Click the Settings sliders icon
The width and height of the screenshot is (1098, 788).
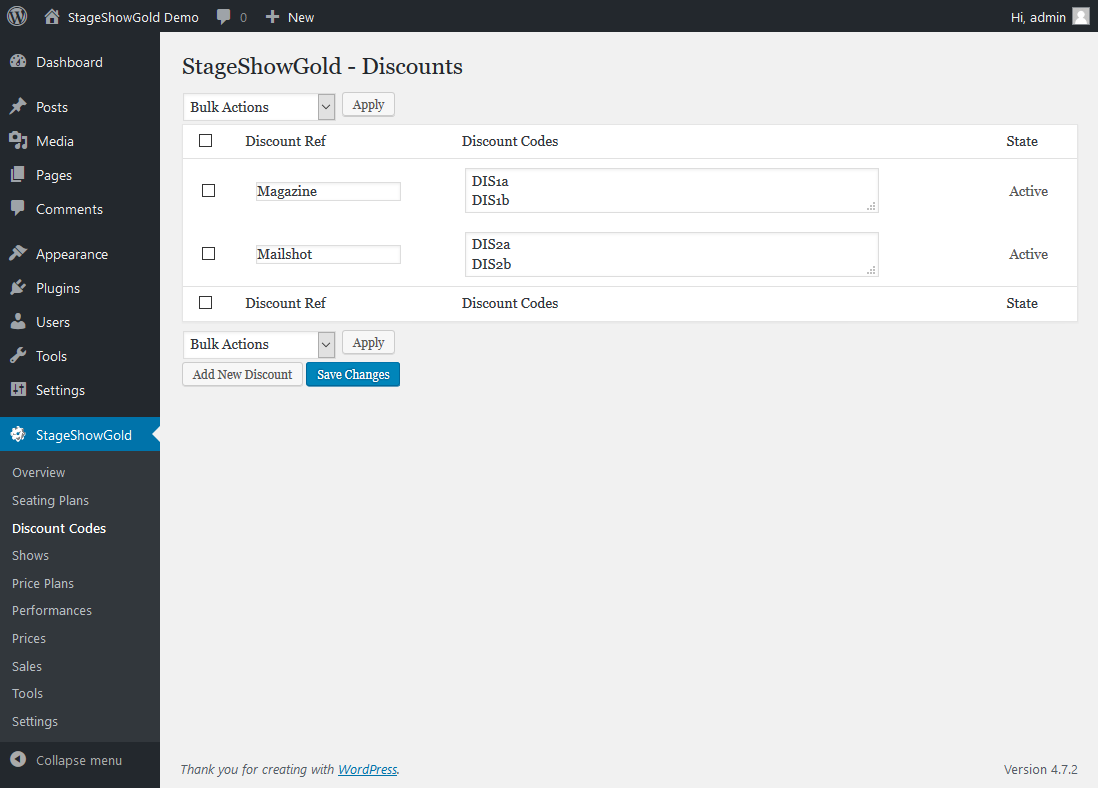(18, 389)
